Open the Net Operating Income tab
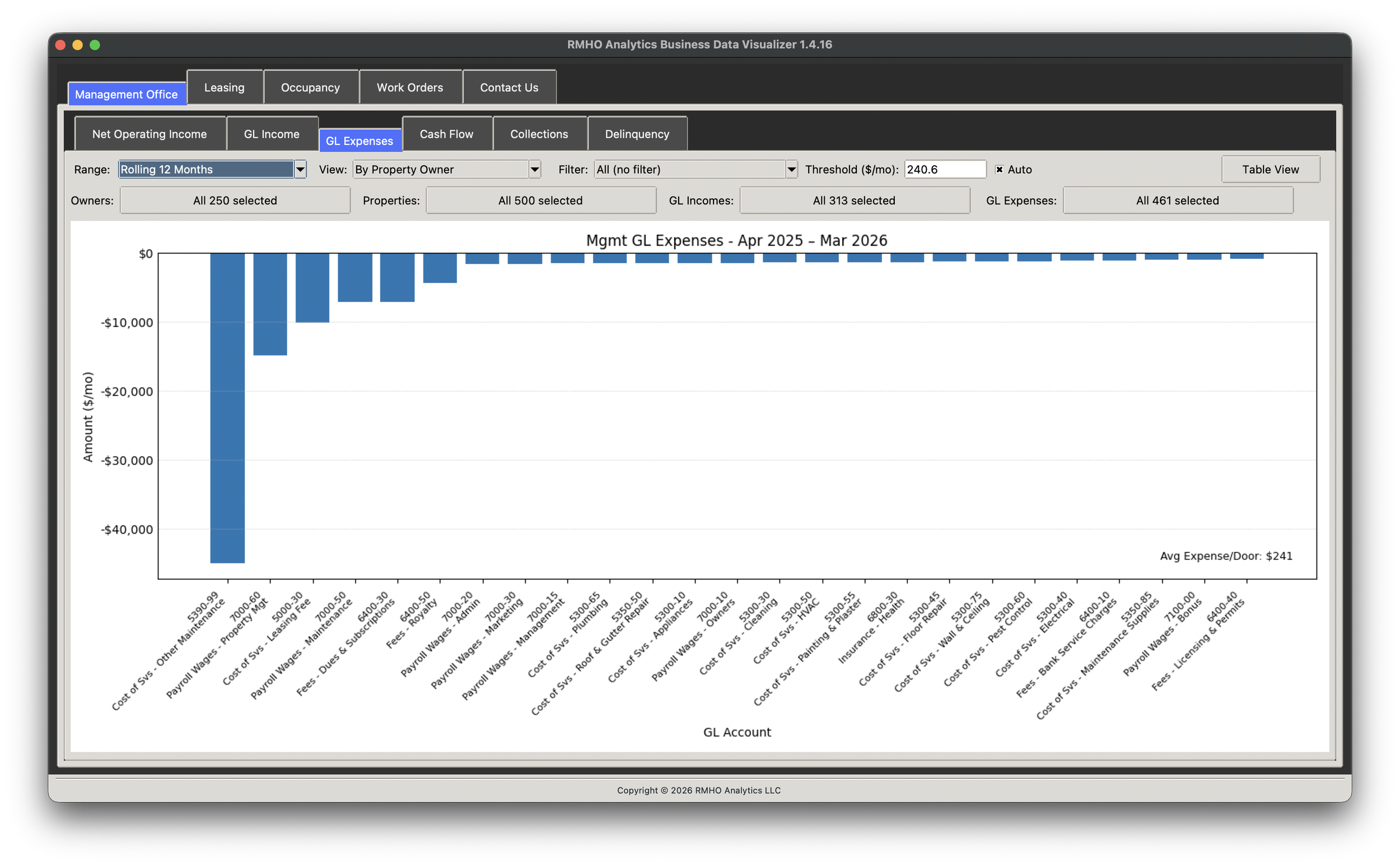This screenshot has height=866, width=1400. 150,134
